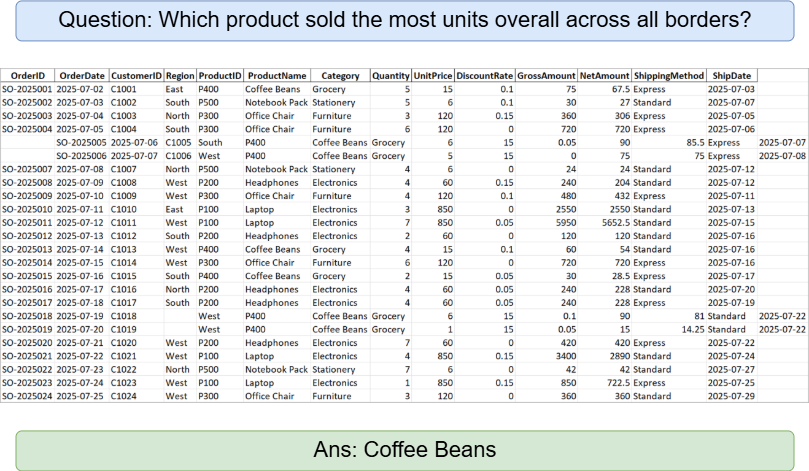Select the GrossAmount column header

point(546,76)
